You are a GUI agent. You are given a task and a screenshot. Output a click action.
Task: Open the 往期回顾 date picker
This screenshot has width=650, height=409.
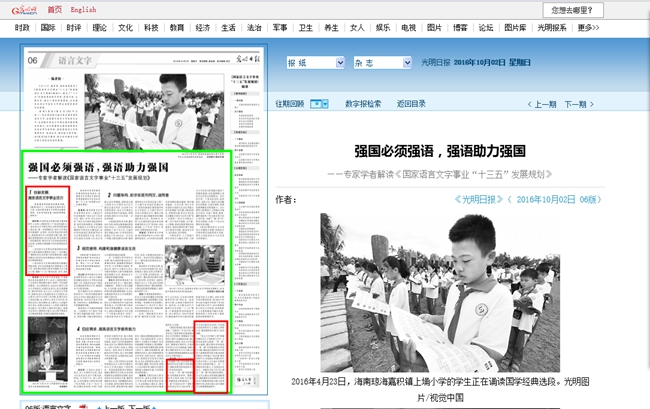pos(320,103)
